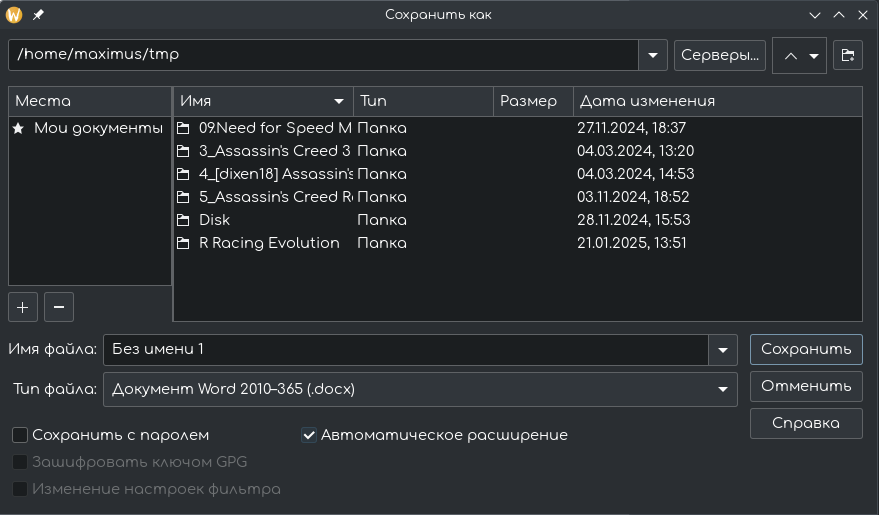Select the R Racing Evolution folder
The height and width of the screenshot is (515, 879).
[x=269, y=243]
